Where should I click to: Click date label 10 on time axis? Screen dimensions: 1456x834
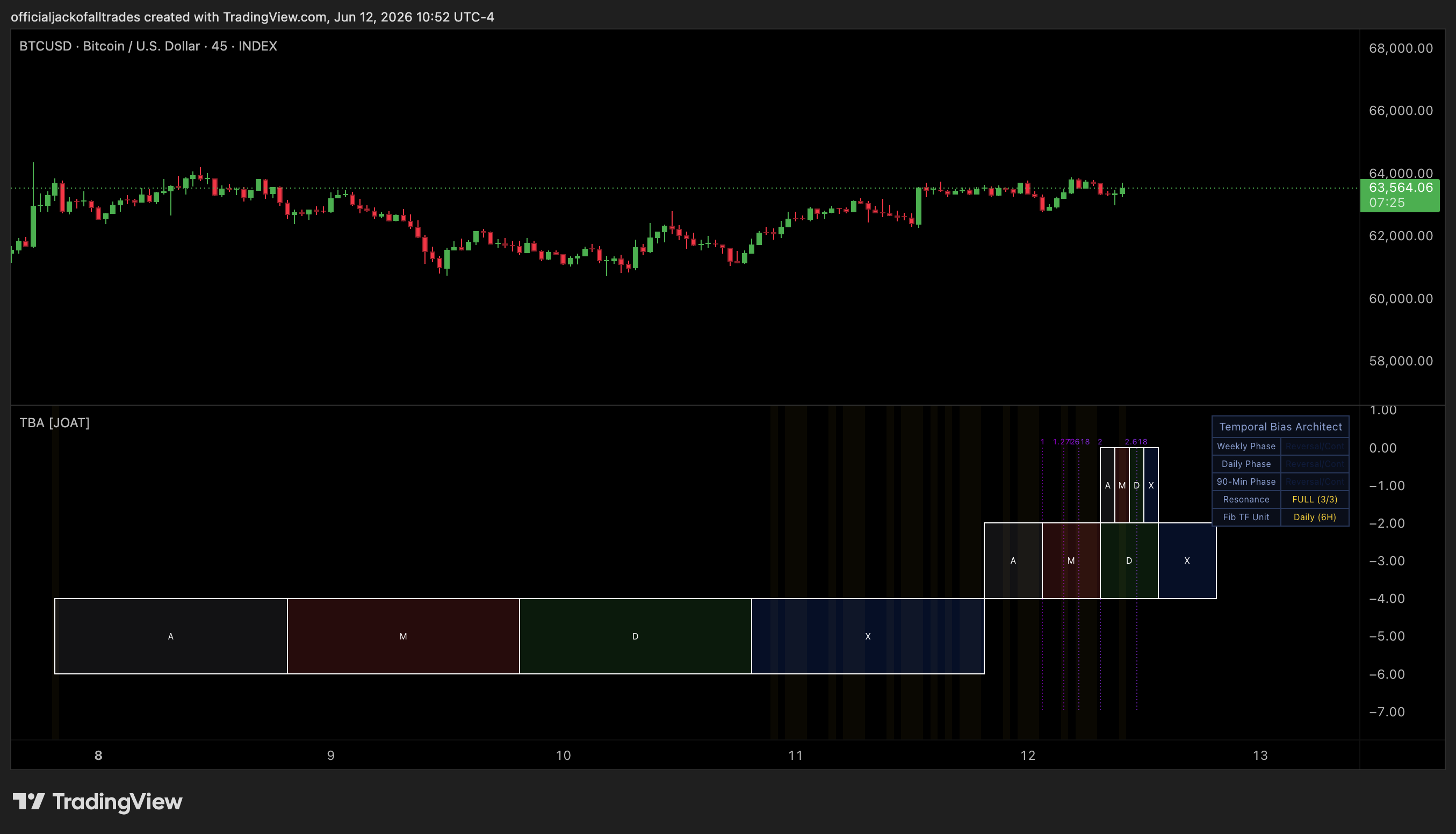(564, 756)
